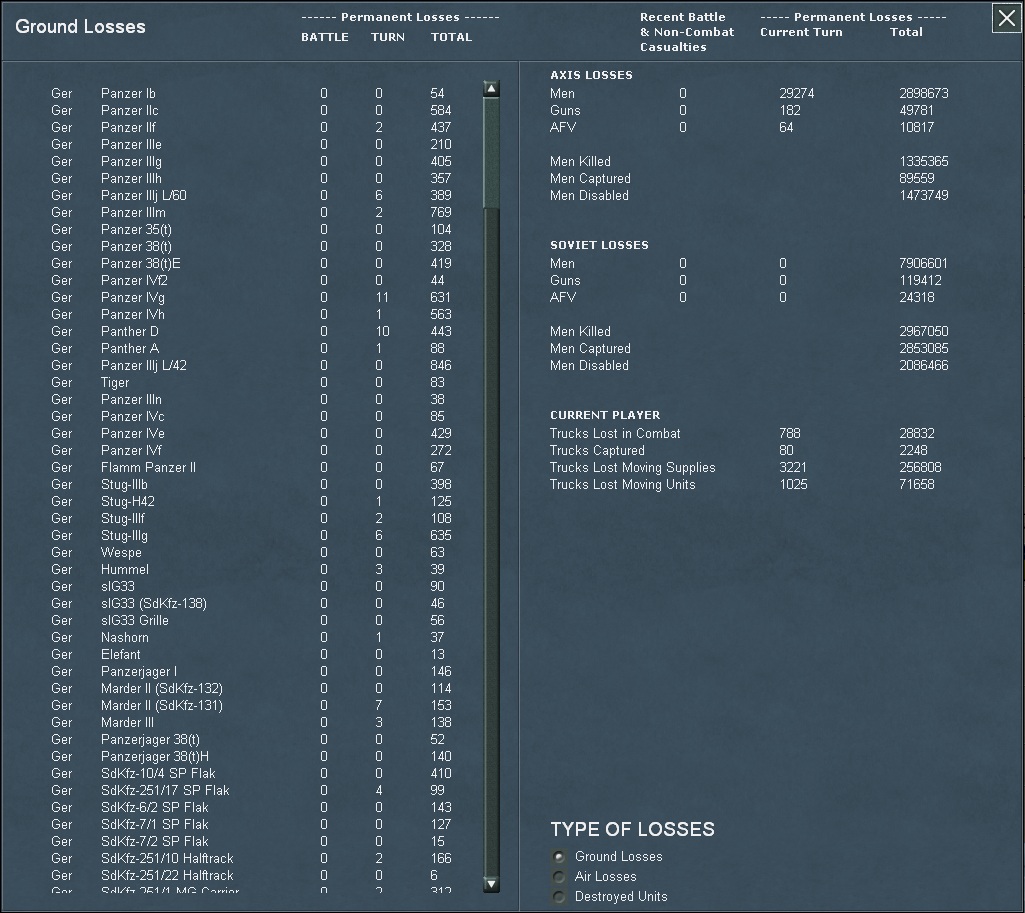
Task: Select the Stug-H42 entry
Action: [127, 501]
